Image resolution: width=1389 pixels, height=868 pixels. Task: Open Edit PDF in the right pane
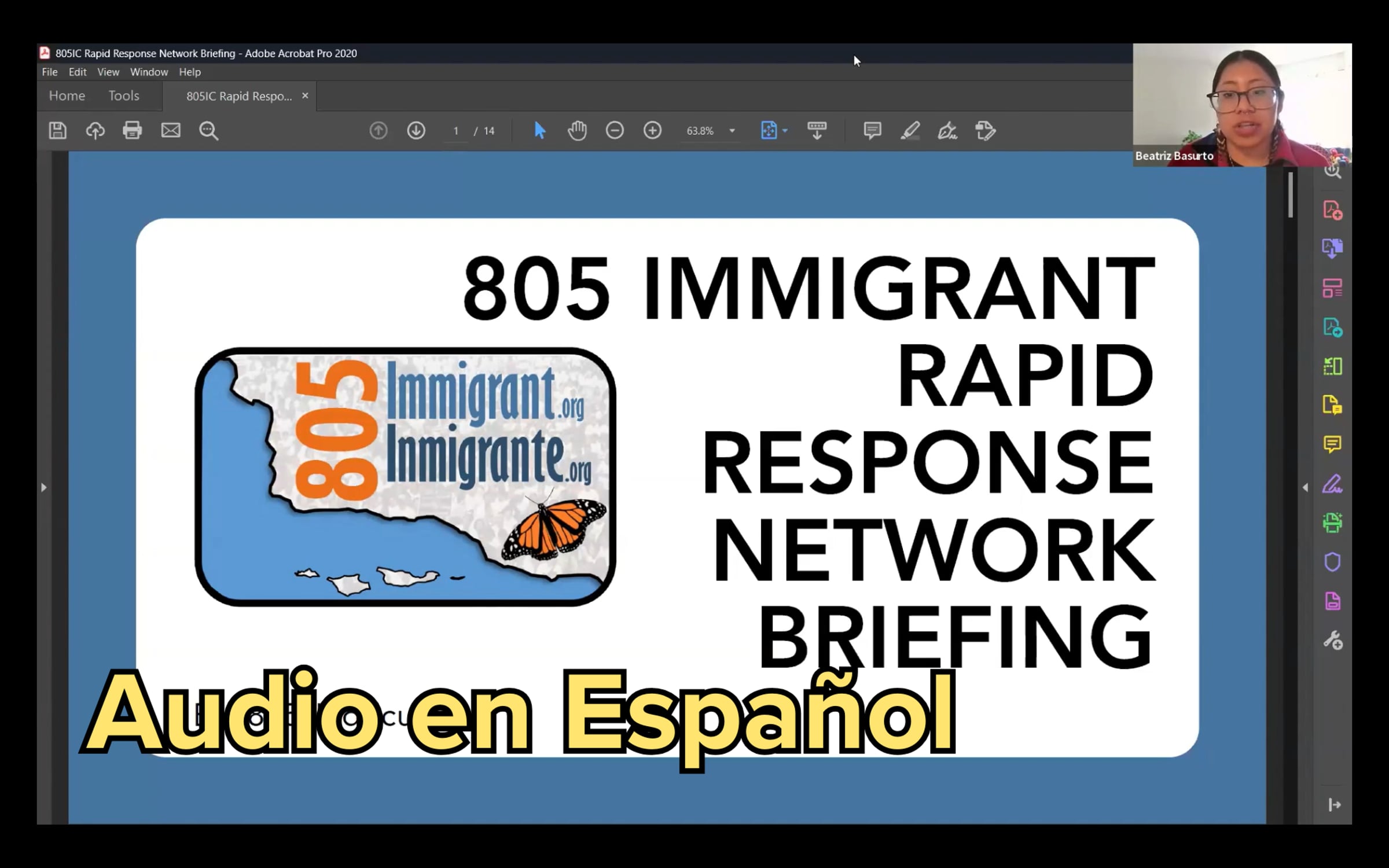coord(1332,288)
